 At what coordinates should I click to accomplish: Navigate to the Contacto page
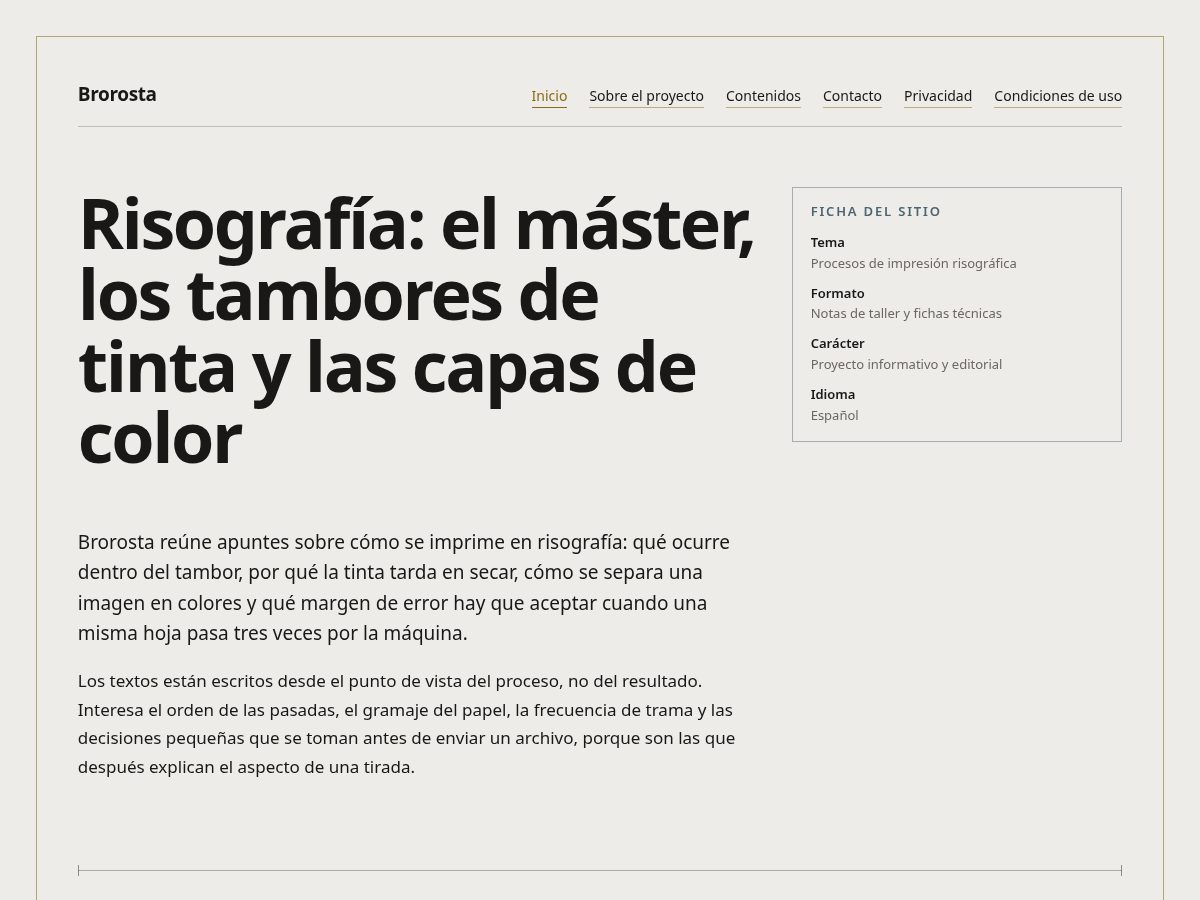click(852, 96)
